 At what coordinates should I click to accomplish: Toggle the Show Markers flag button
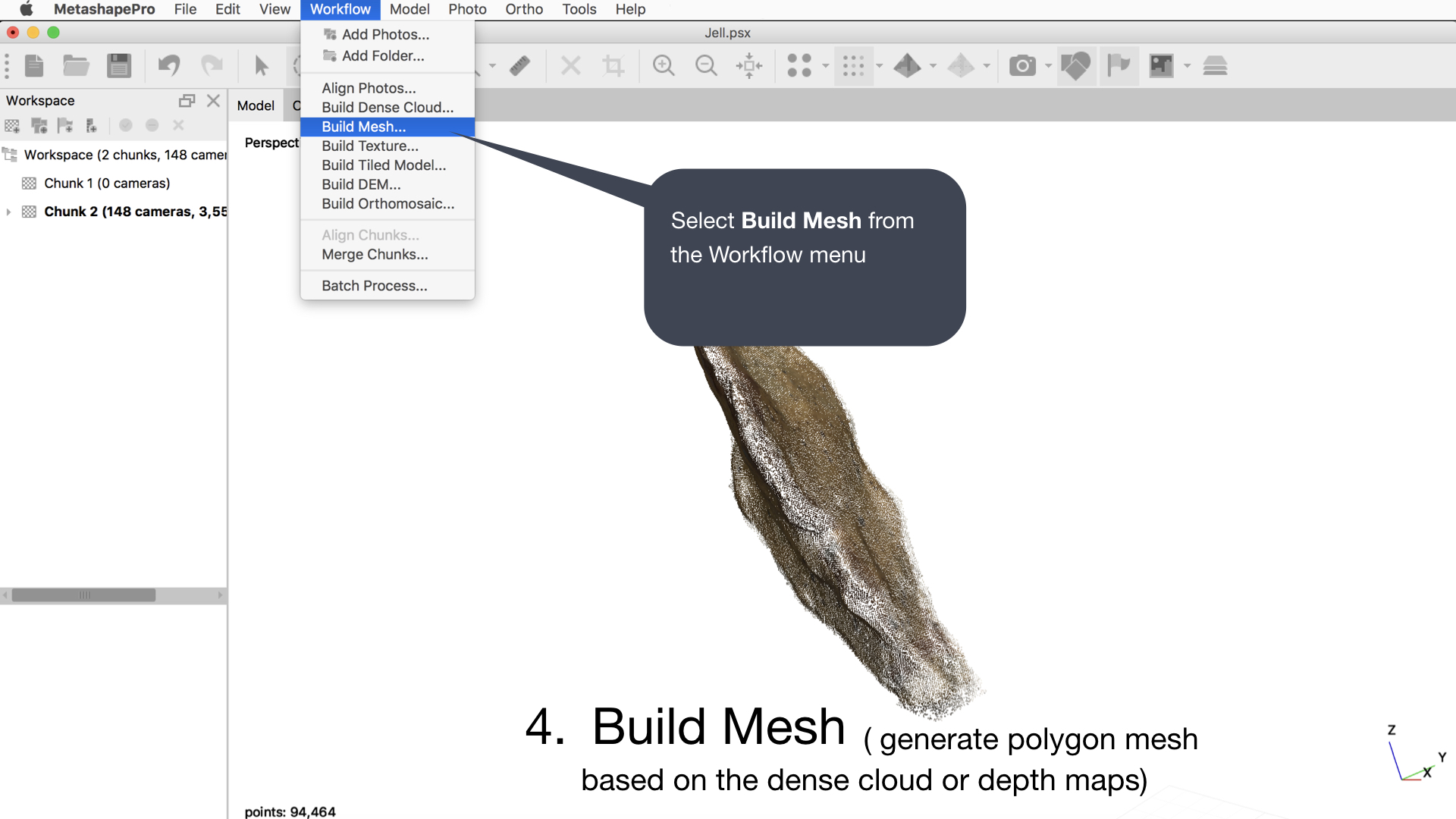(x=1119, y=66)
